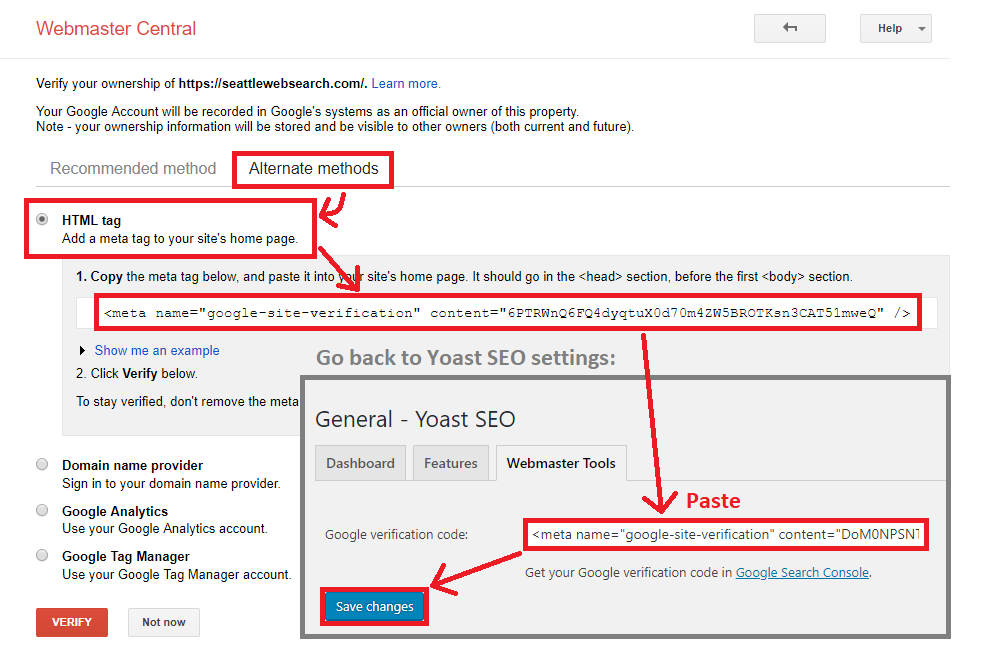Click the seattlewebsearch.com URL text
The image size is (986, 658).
coord(272,84)
